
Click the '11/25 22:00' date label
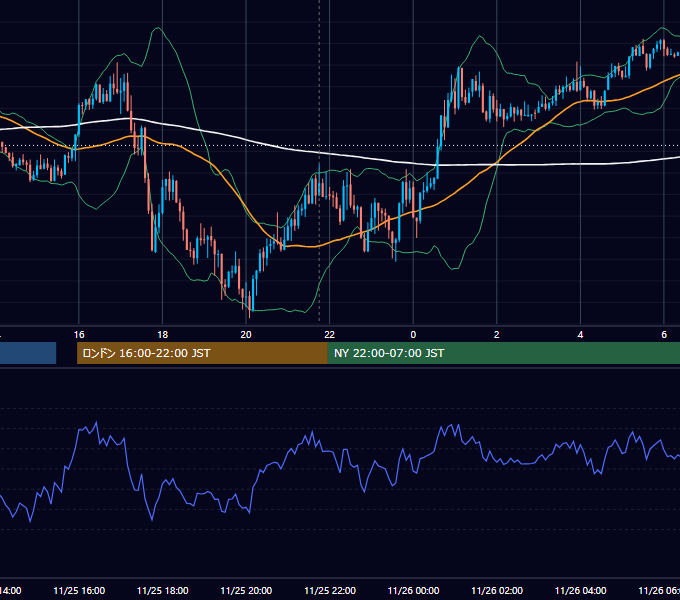point(330,590)
